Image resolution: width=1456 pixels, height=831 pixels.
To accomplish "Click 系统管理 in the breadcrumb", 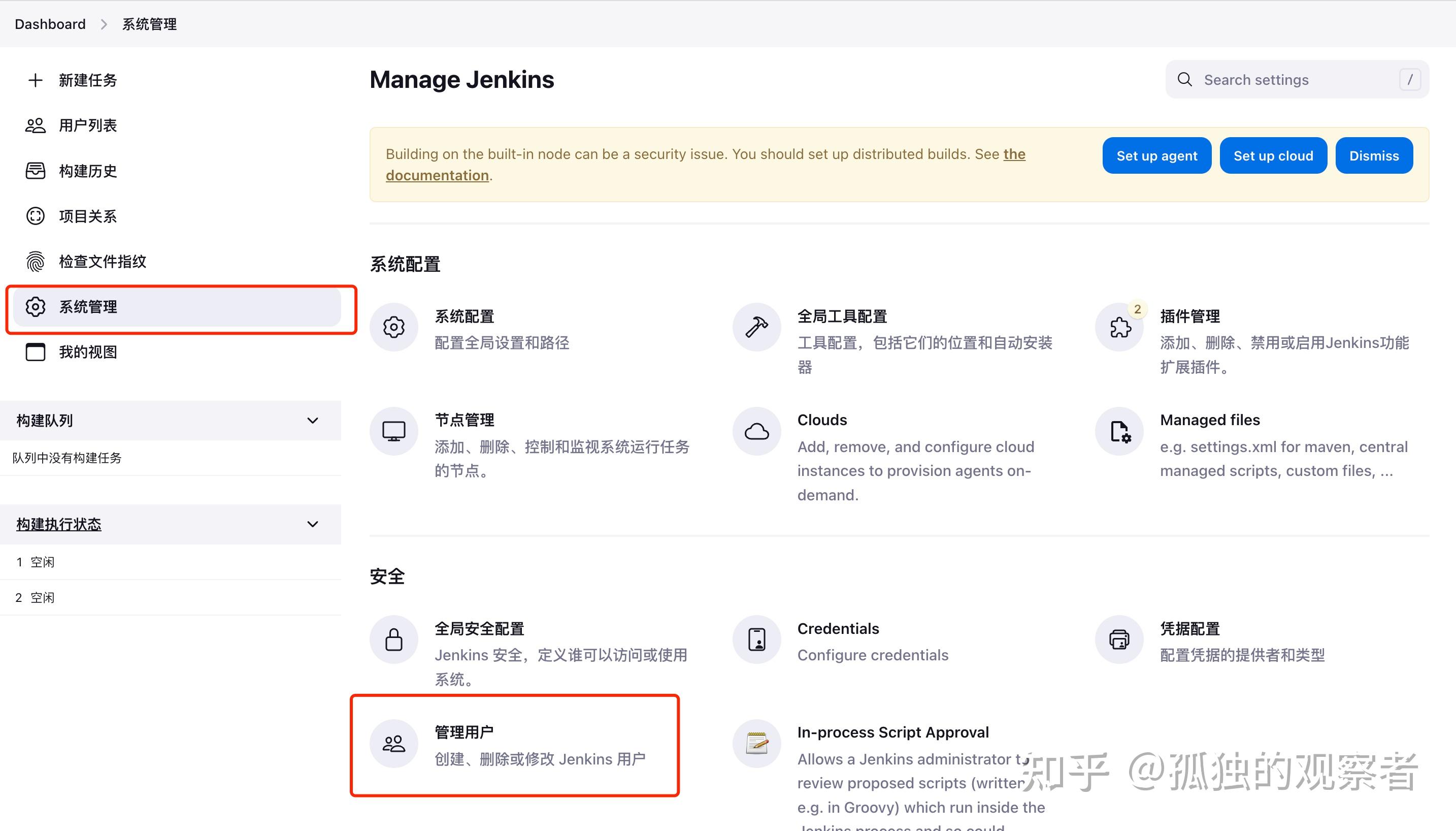I will [149, 24].
